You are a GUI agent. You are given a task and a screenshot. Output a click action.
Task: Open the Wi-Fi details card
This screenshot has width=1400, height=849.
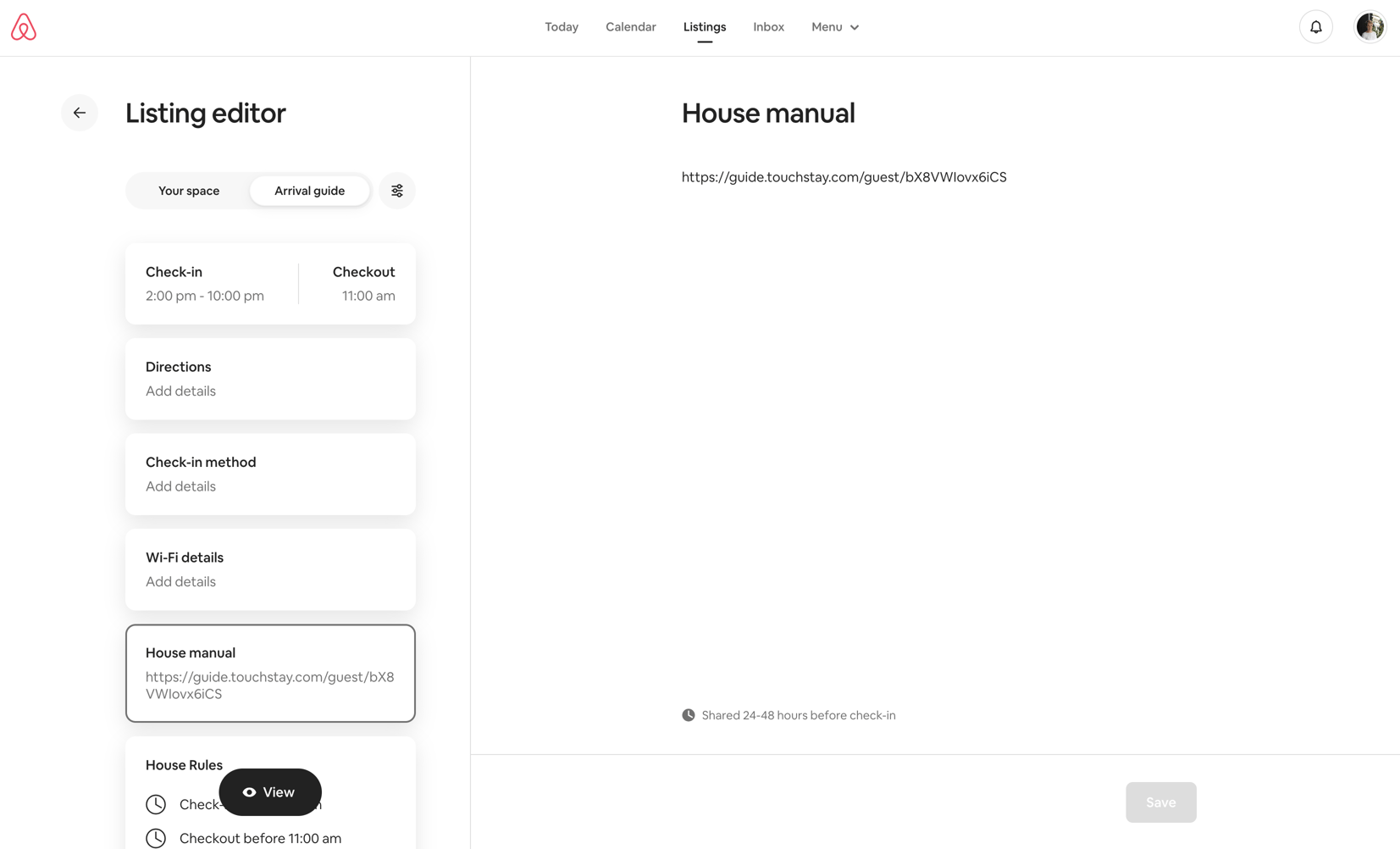click(x=269, y=569)
